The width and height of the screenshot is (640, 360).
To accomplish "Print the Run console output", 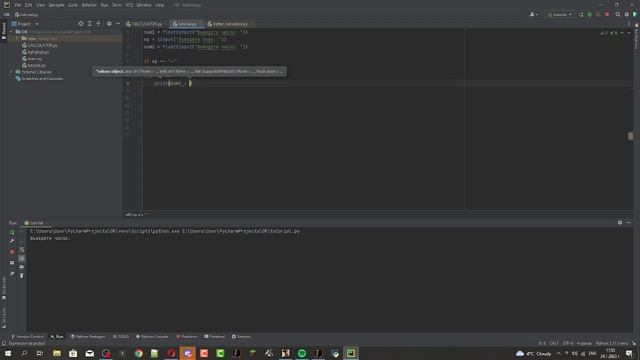I will pyautogui.click(x=22, y=267).
